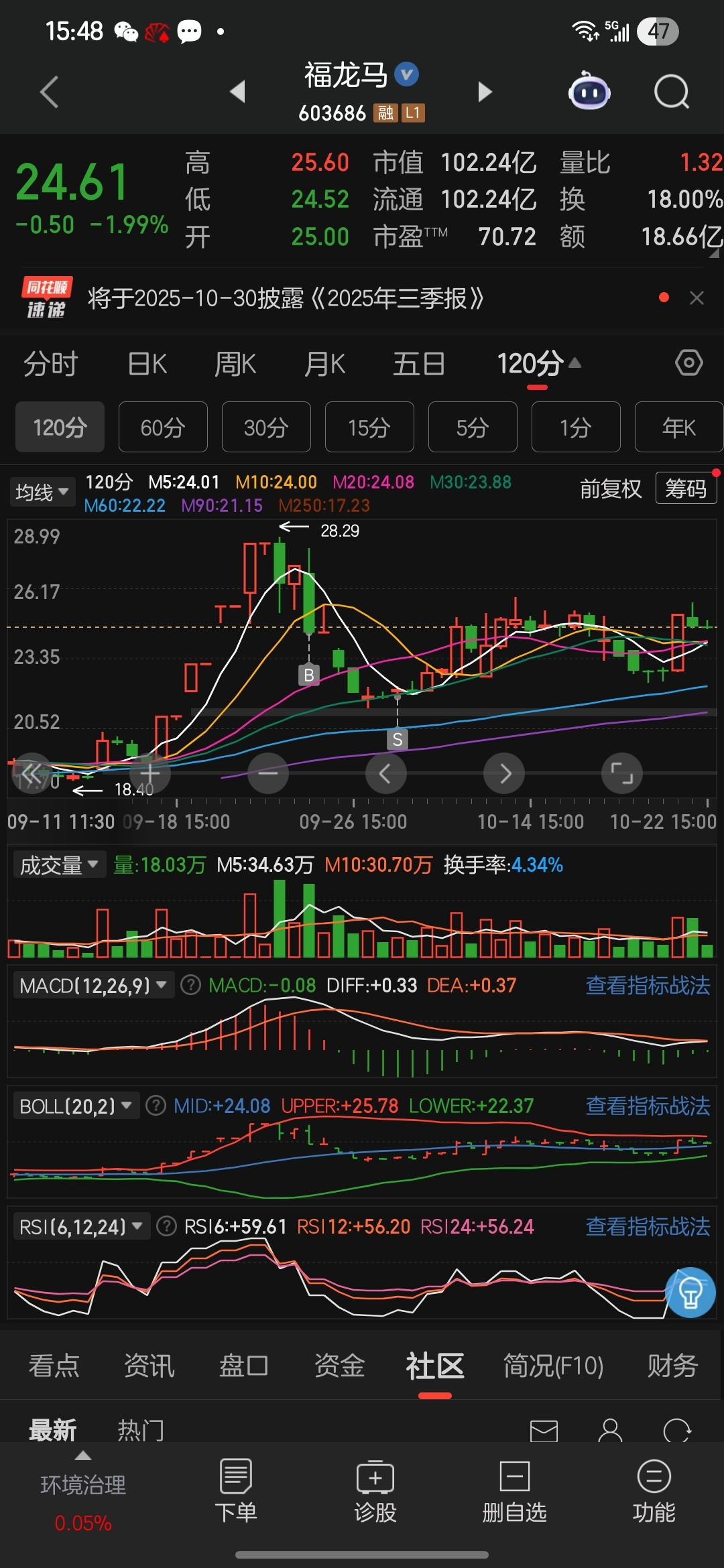
Task: Go to next stock with right triangle
Action: click(x=485, y=92)
